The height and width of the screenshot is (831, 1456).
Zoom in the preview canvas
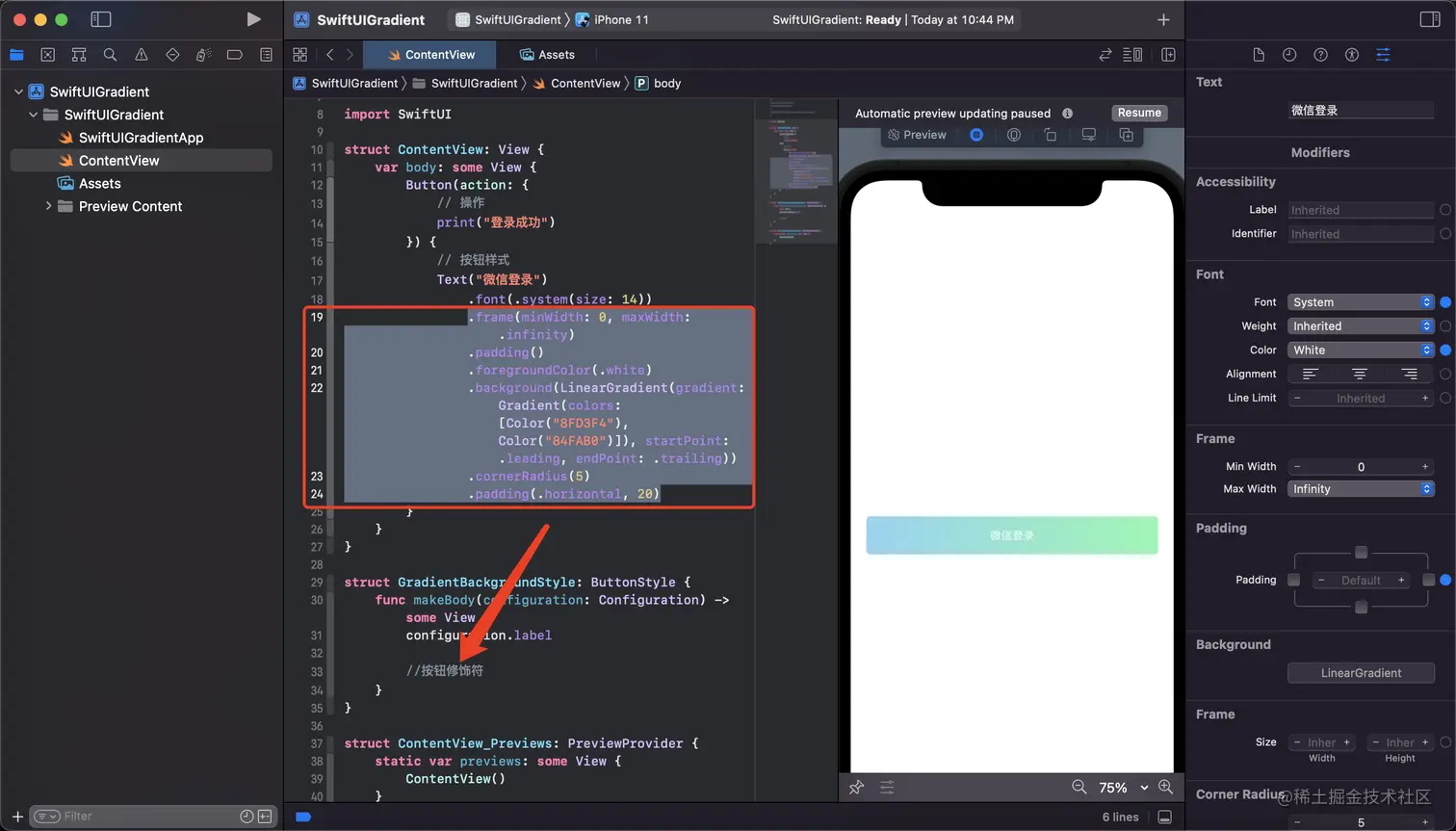(1165, 787)
